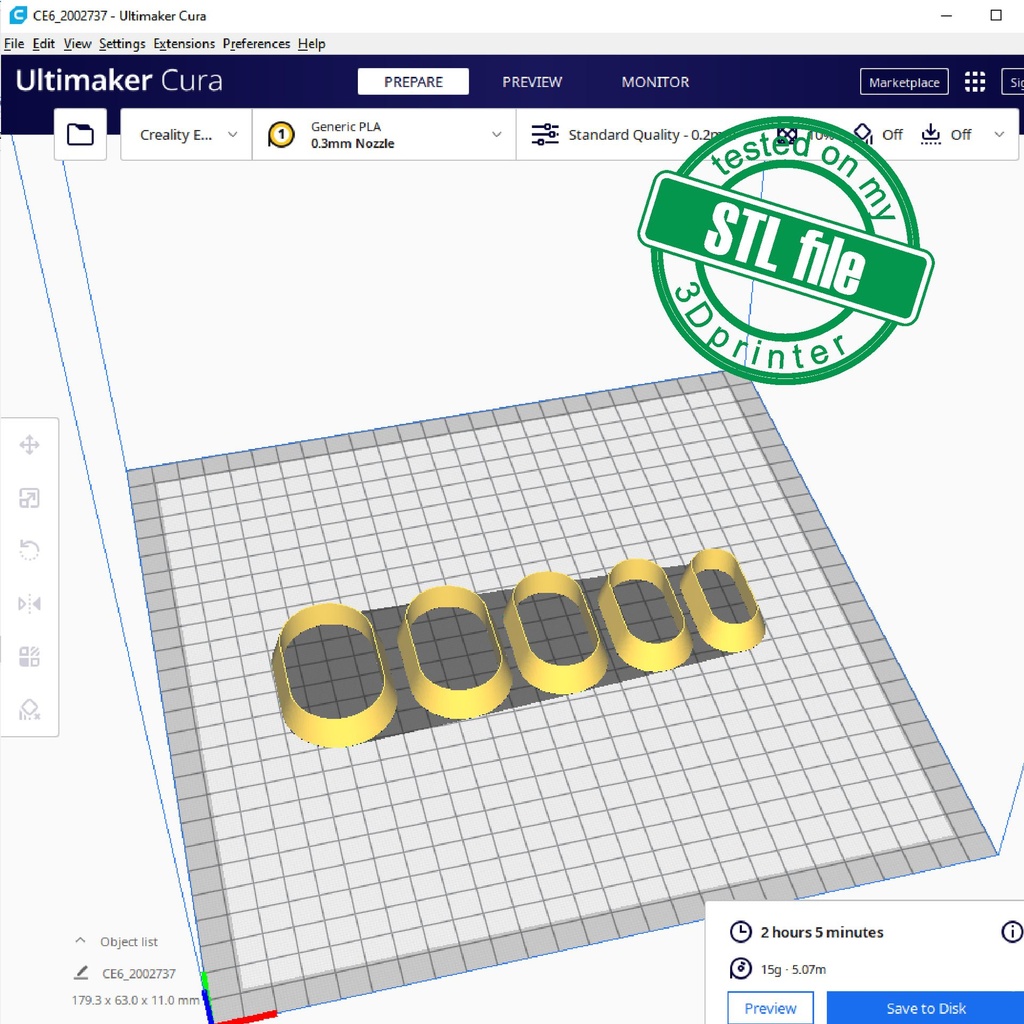Collapse the Object list panel

81,942
